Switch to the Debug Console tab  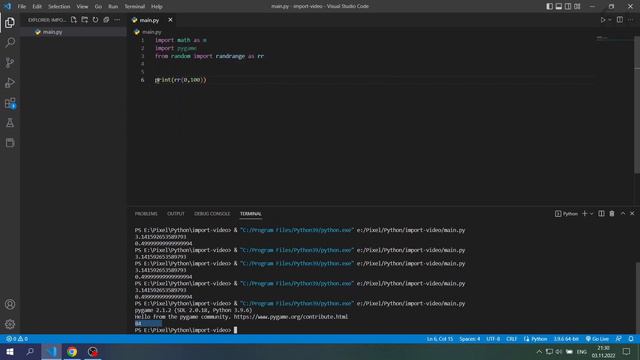[212, 213]
